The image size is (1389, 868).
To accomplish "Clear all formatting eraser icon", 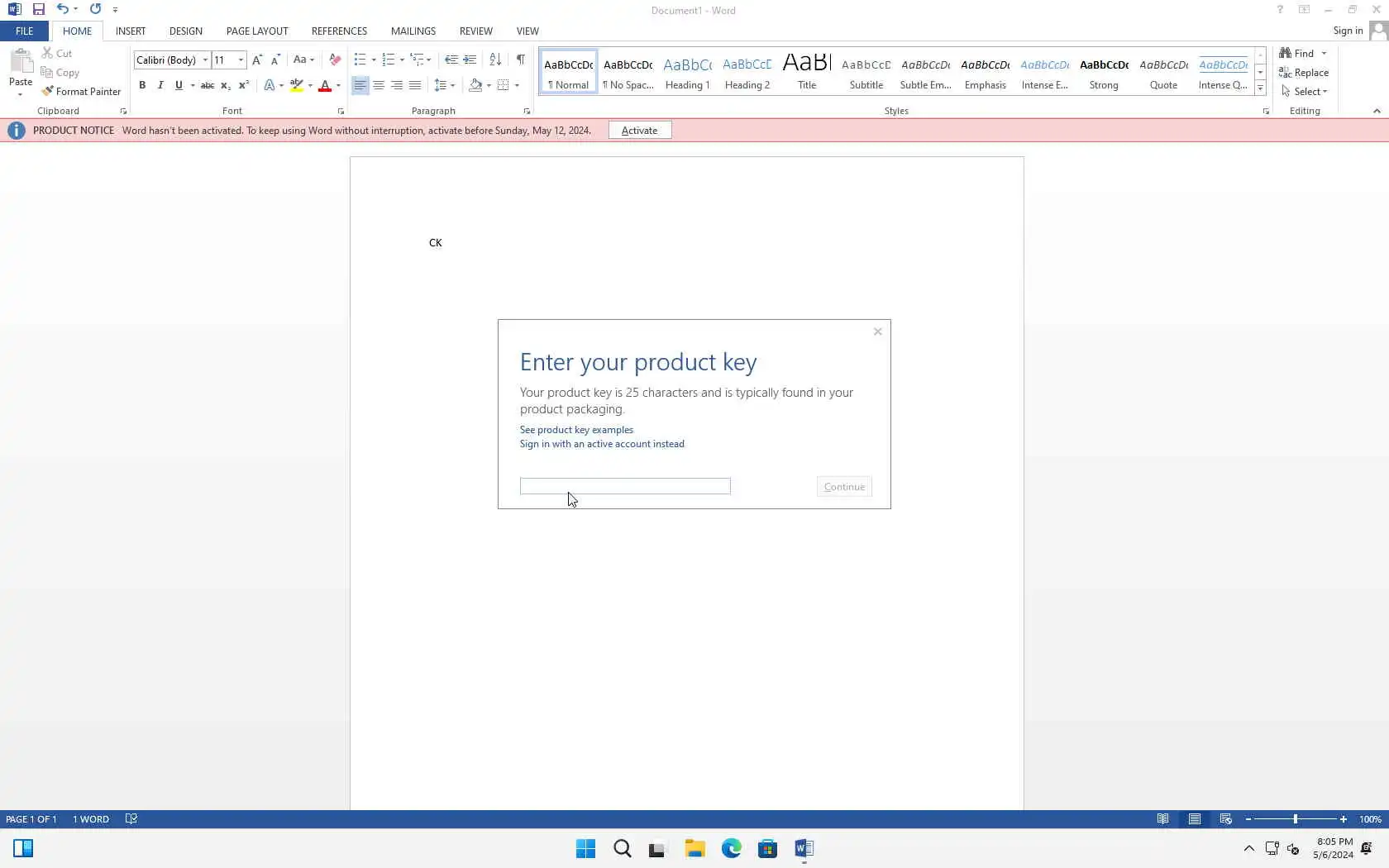I will [x=335, y=60].
